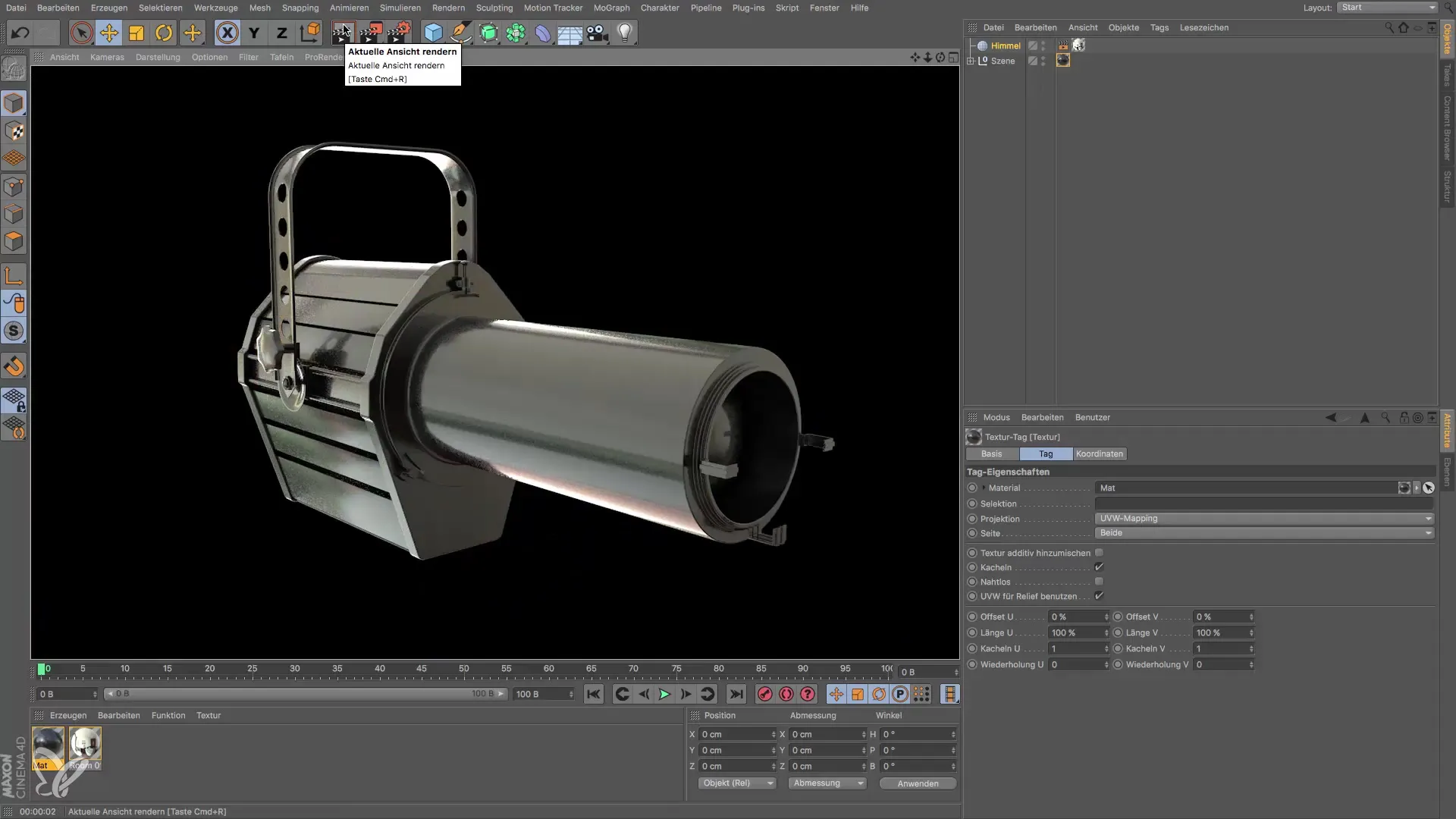Open the Rendern menu
Viewport: 1456px width, 819px height.
448,8
